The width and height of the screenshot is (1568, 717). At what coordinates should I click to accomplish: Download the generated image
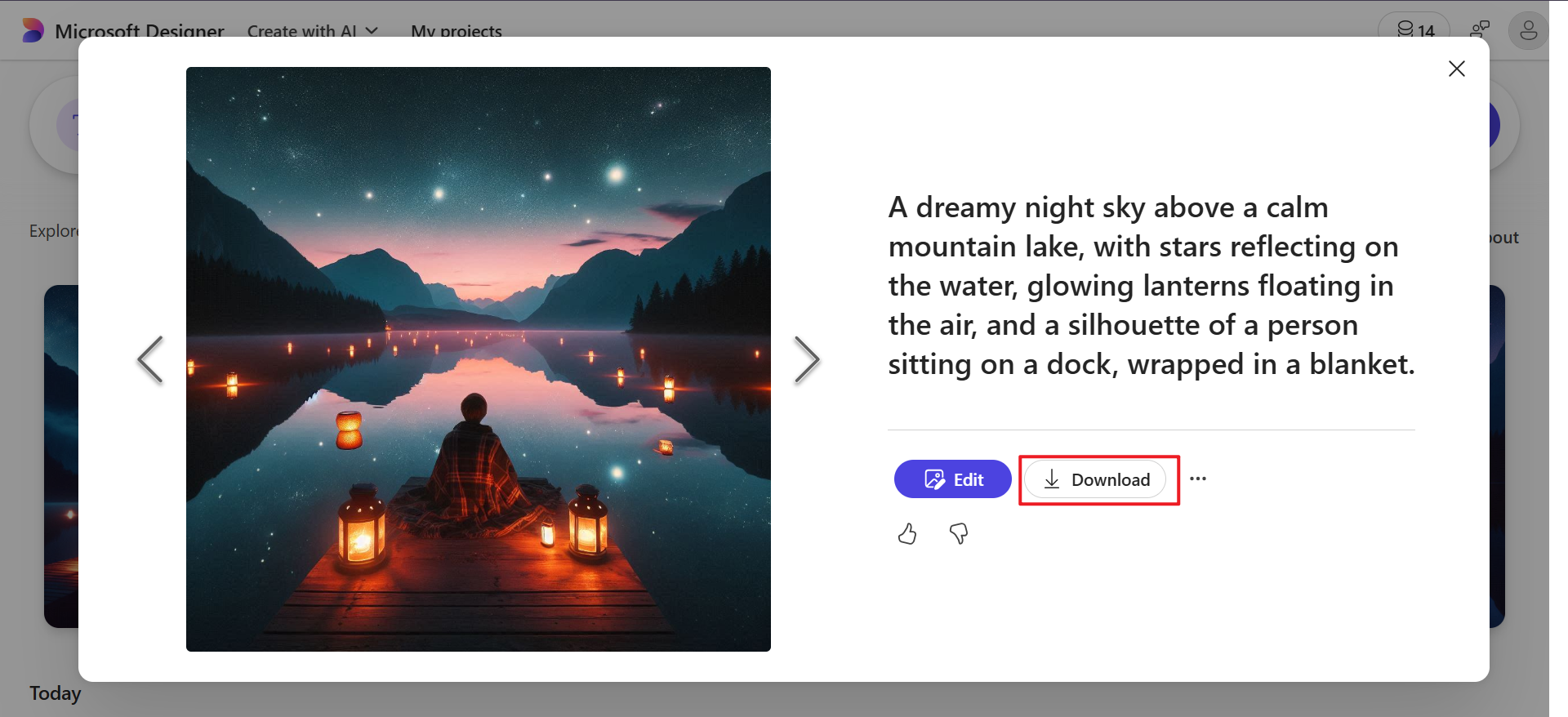(x=1097, y=479)
